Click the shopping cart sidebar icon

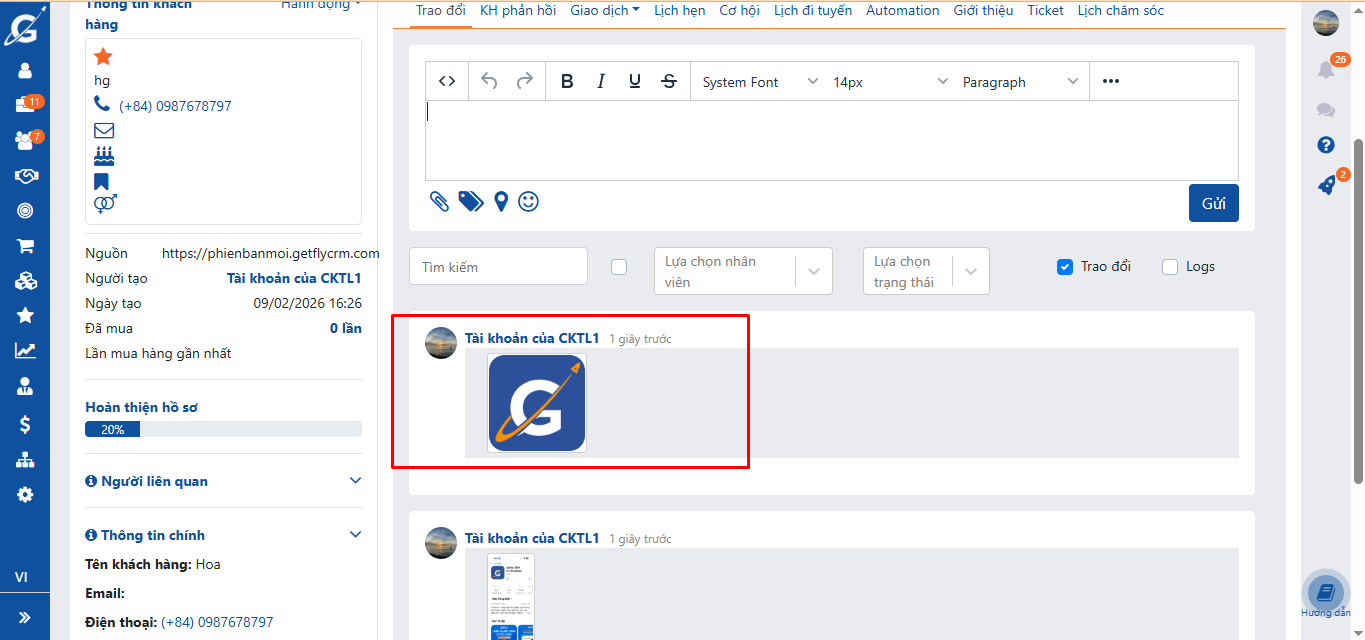25,246
